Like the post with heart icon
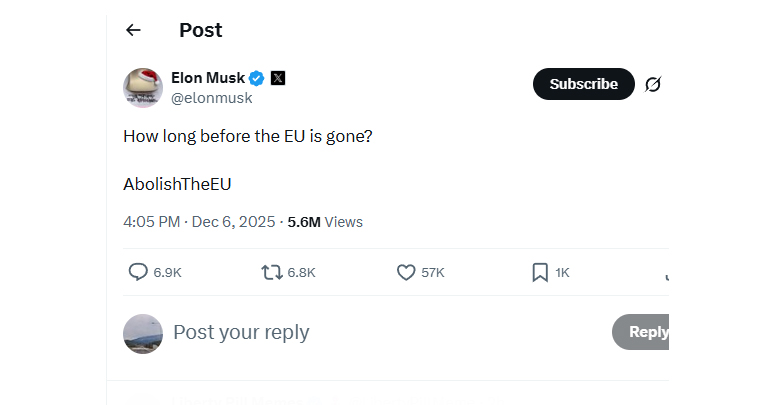This screenshot has height=405, width=782. click(x=406, y=272)
